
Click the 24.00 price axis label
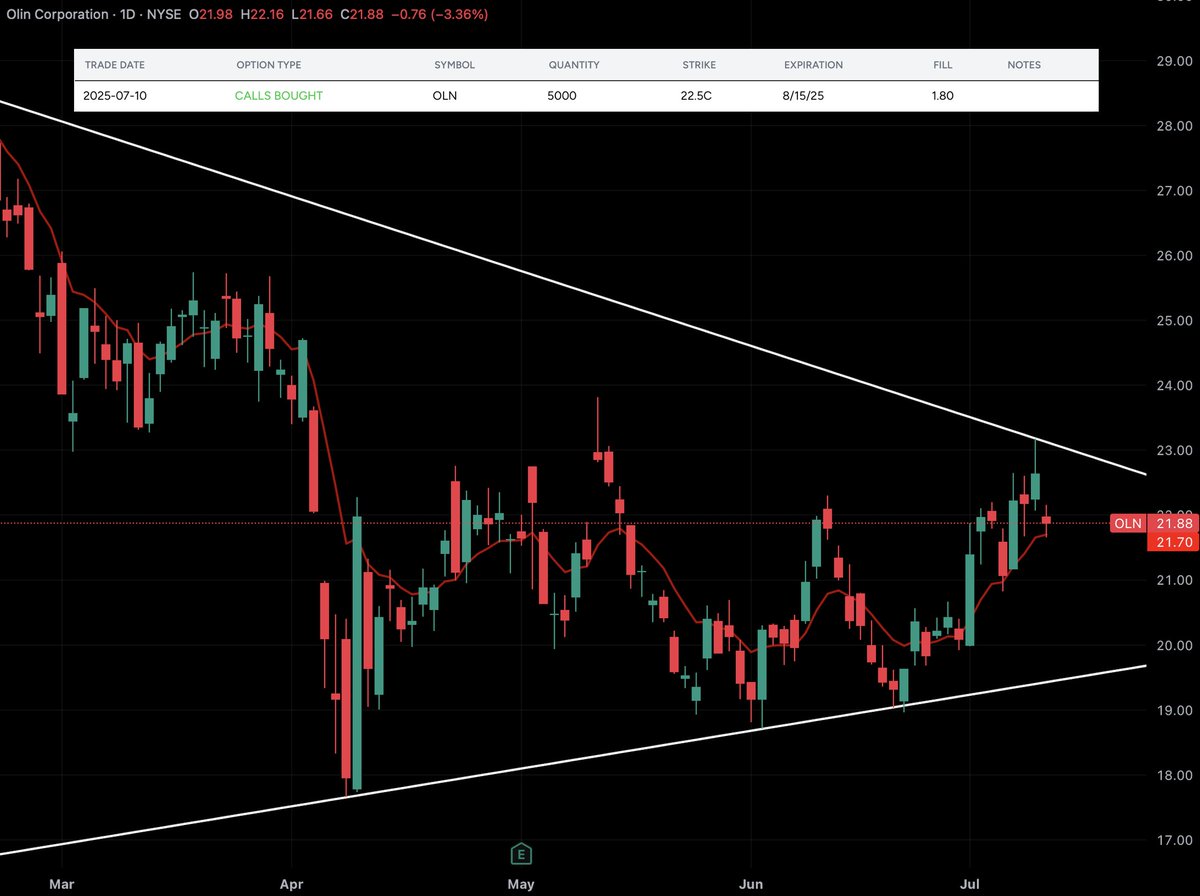tap(1172, 386)
